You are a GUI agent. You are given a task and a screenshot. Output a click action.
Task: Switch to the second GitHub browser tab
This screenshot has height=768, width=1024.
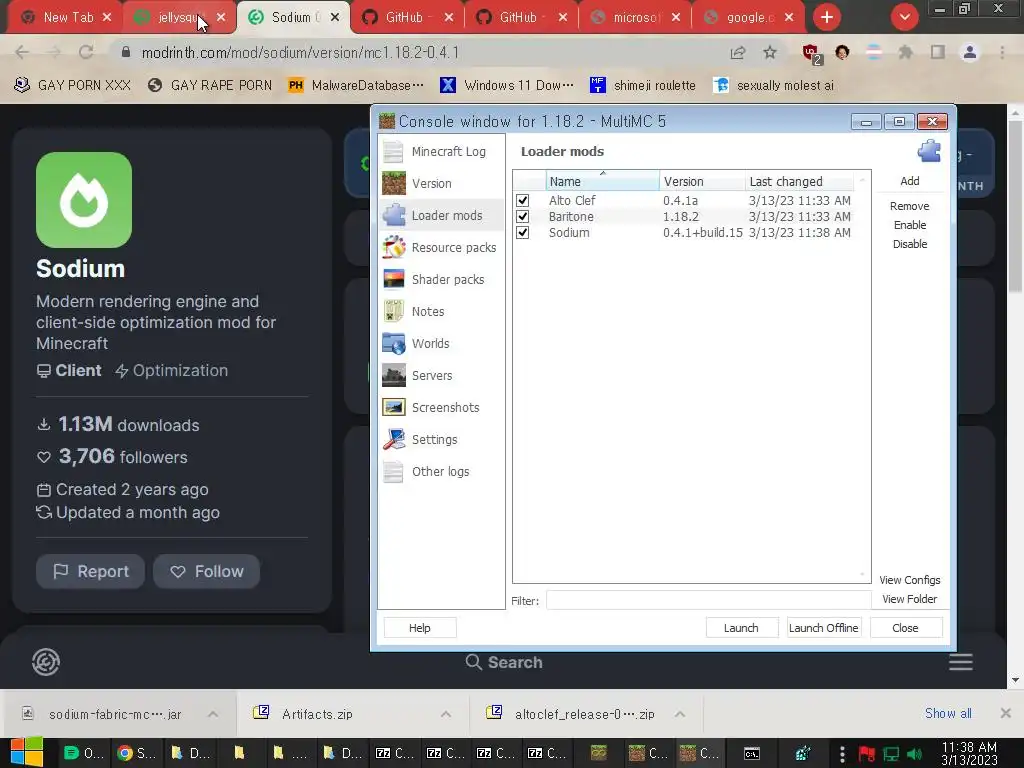(520, 18)
